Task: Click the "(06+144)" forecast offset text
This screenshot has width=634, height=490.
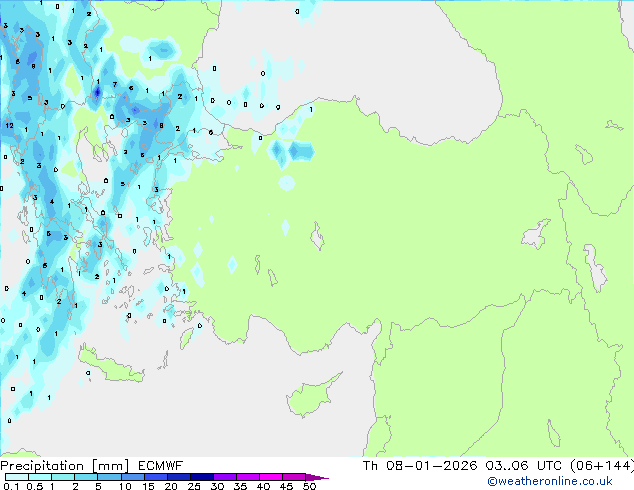Action: pos(602,465)
